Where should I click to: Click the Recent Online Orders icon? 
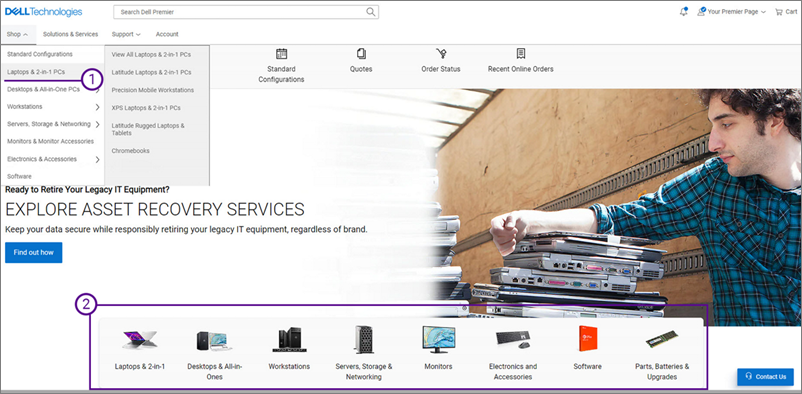(521, 54)
